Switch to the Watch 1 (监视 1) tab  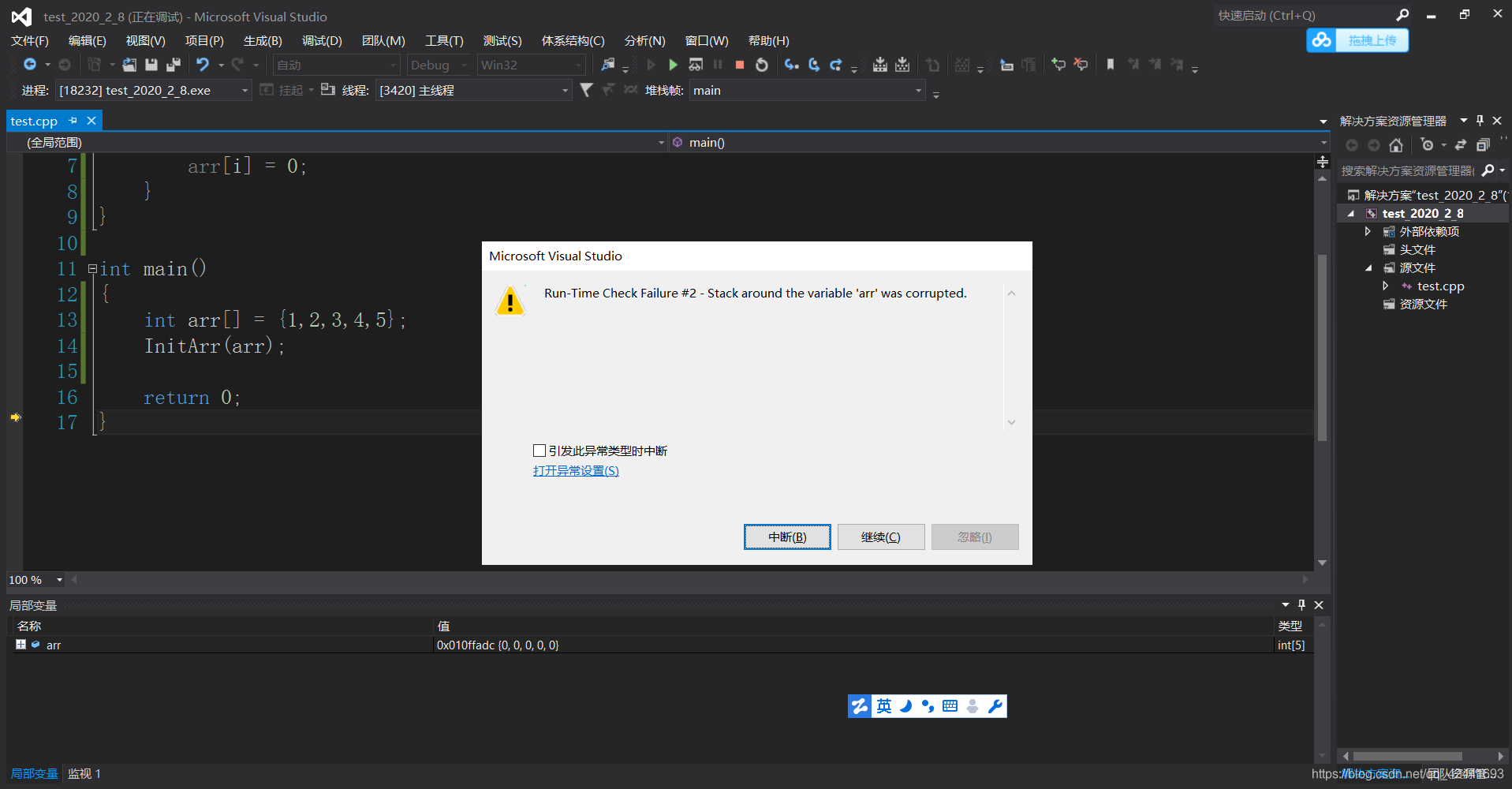[x=84, y=774]
